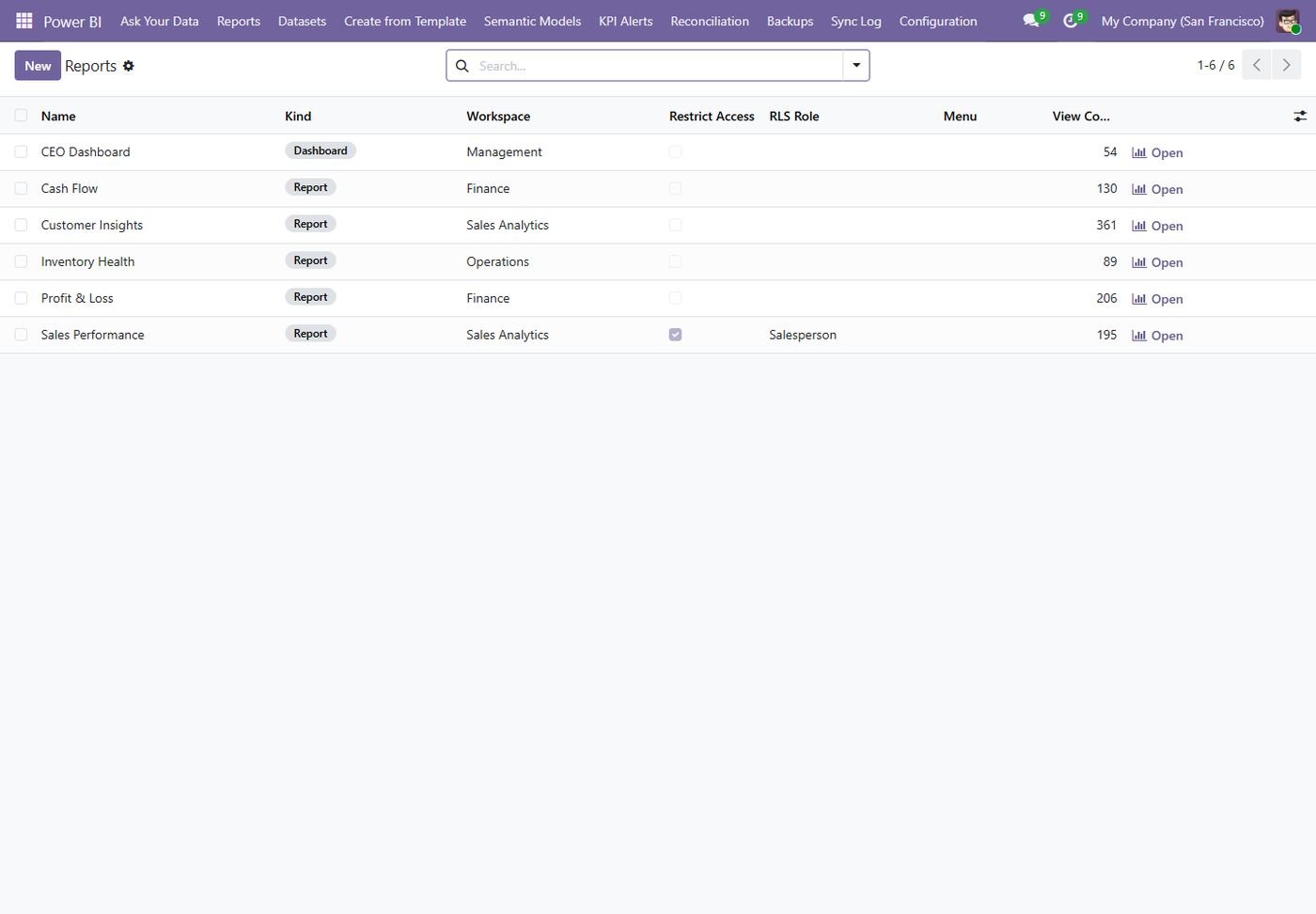Open the KPI Alerts menu
The image size is (1316, 914).
tap(626, 21)
